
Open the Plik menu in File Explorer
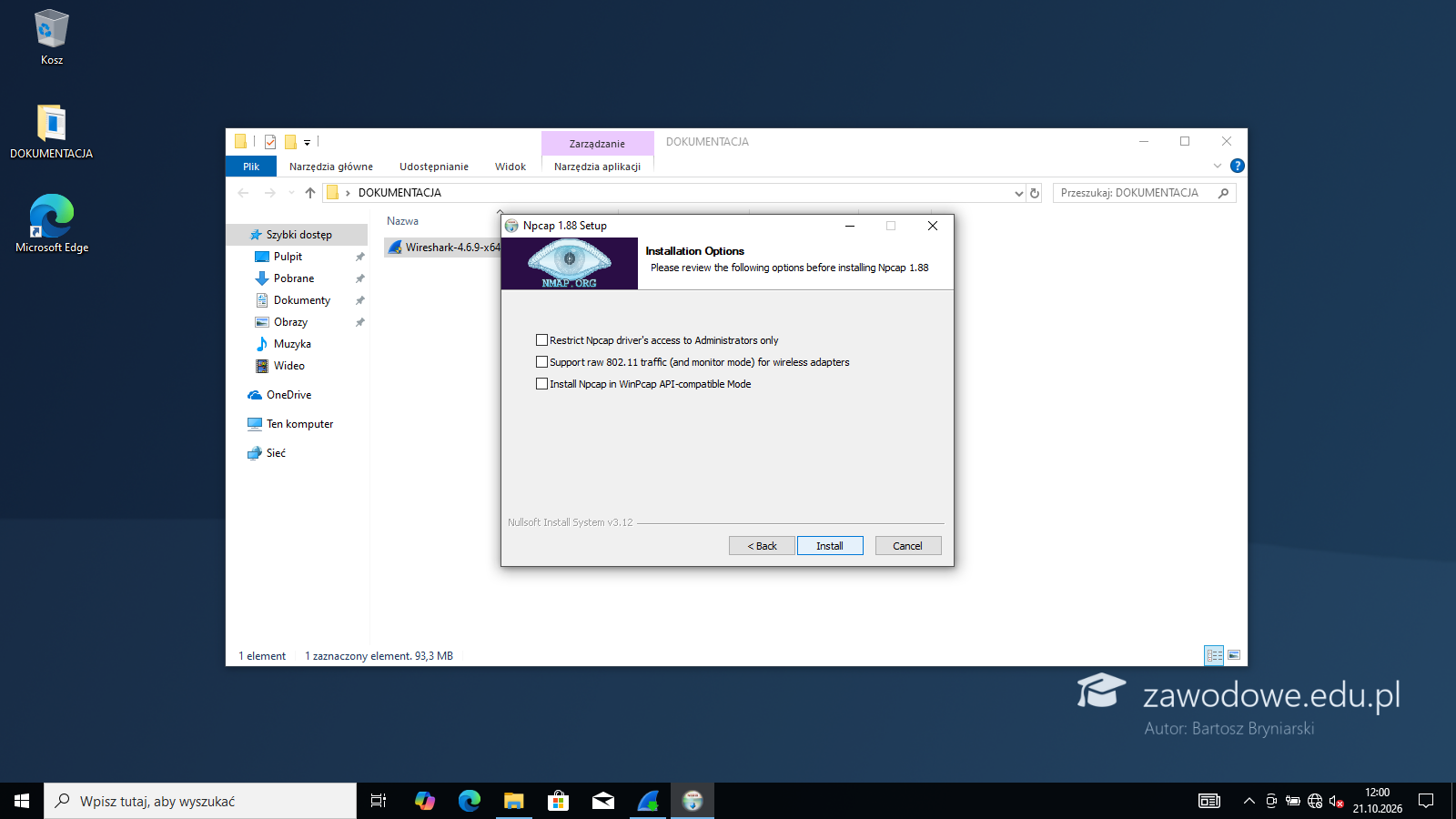[251, 167]
